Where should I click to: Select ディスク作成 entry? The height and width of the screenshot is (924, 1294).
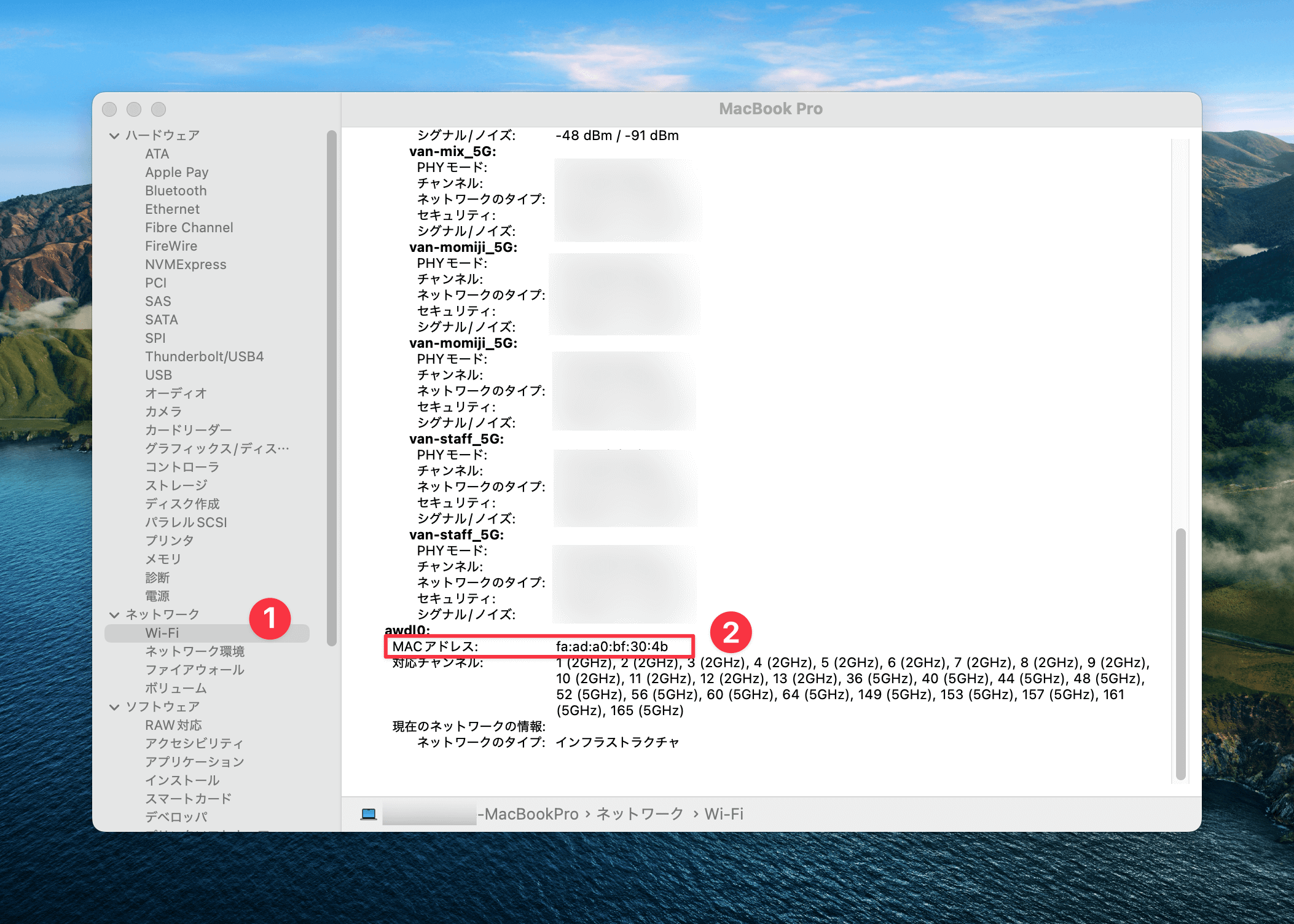[182, 504]
